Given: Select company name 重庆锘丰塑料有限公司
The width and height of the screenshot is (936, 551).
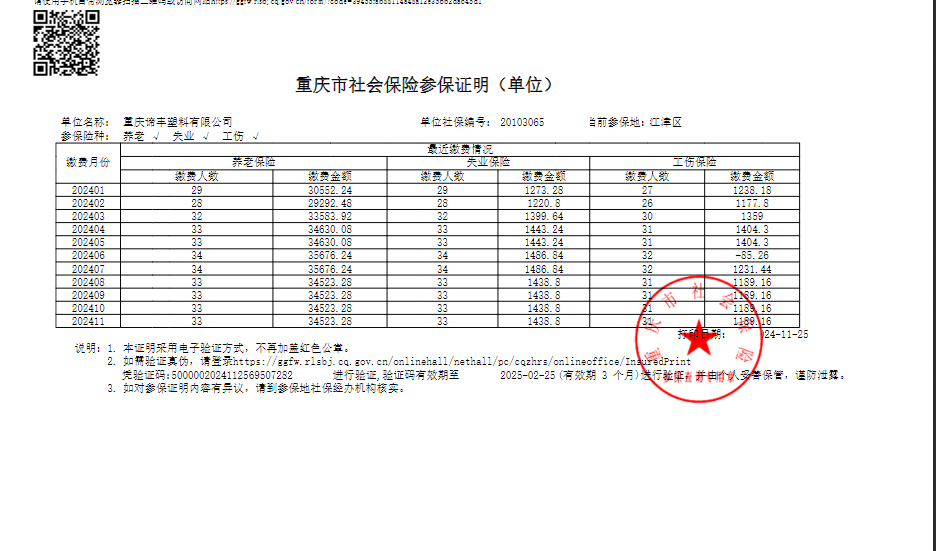Looking at the screenshot, I should pyautogui.click(x=177, y=122).
